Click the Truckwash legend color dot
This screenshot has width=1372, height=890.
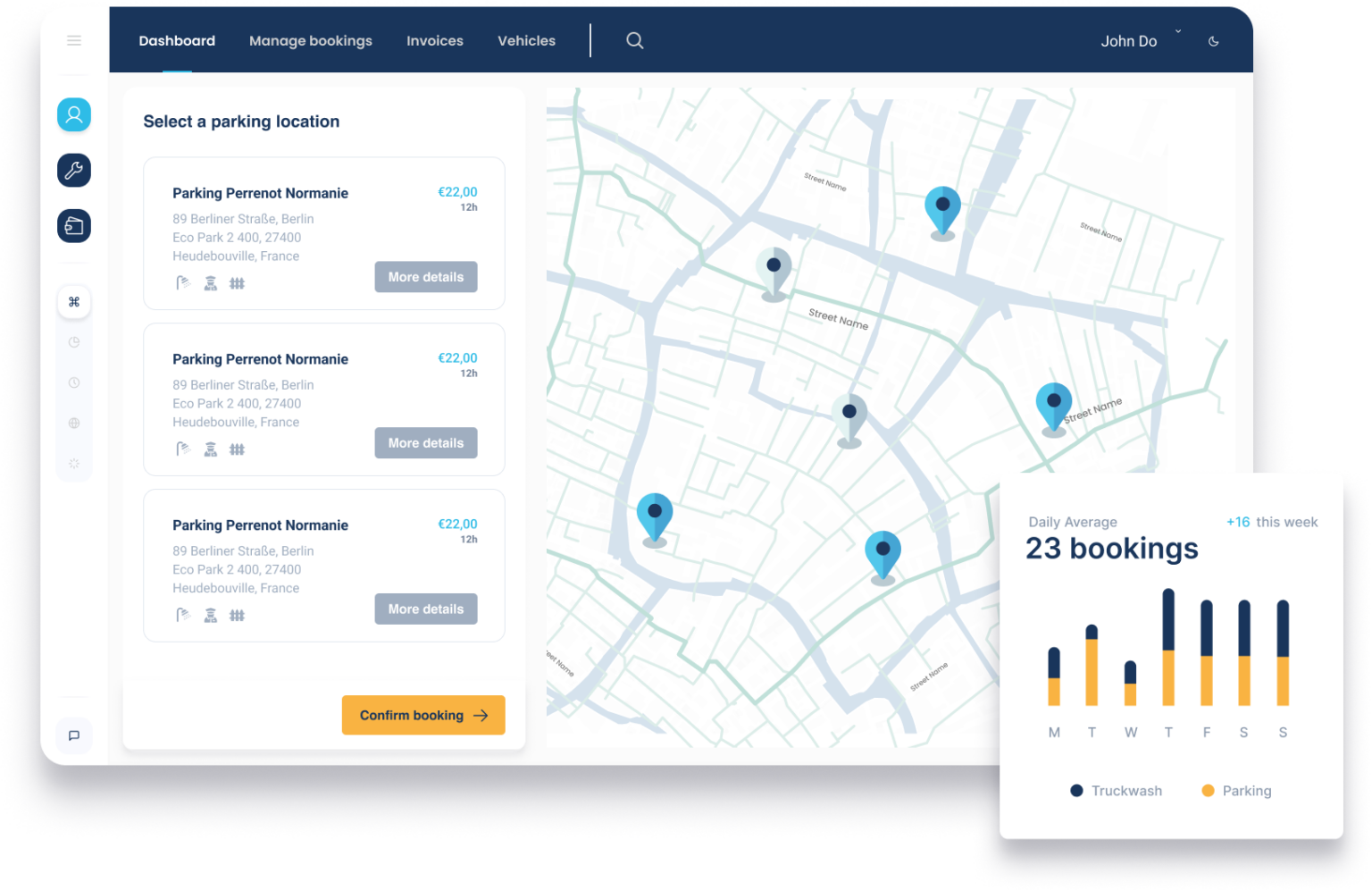tap(1076, 791)
